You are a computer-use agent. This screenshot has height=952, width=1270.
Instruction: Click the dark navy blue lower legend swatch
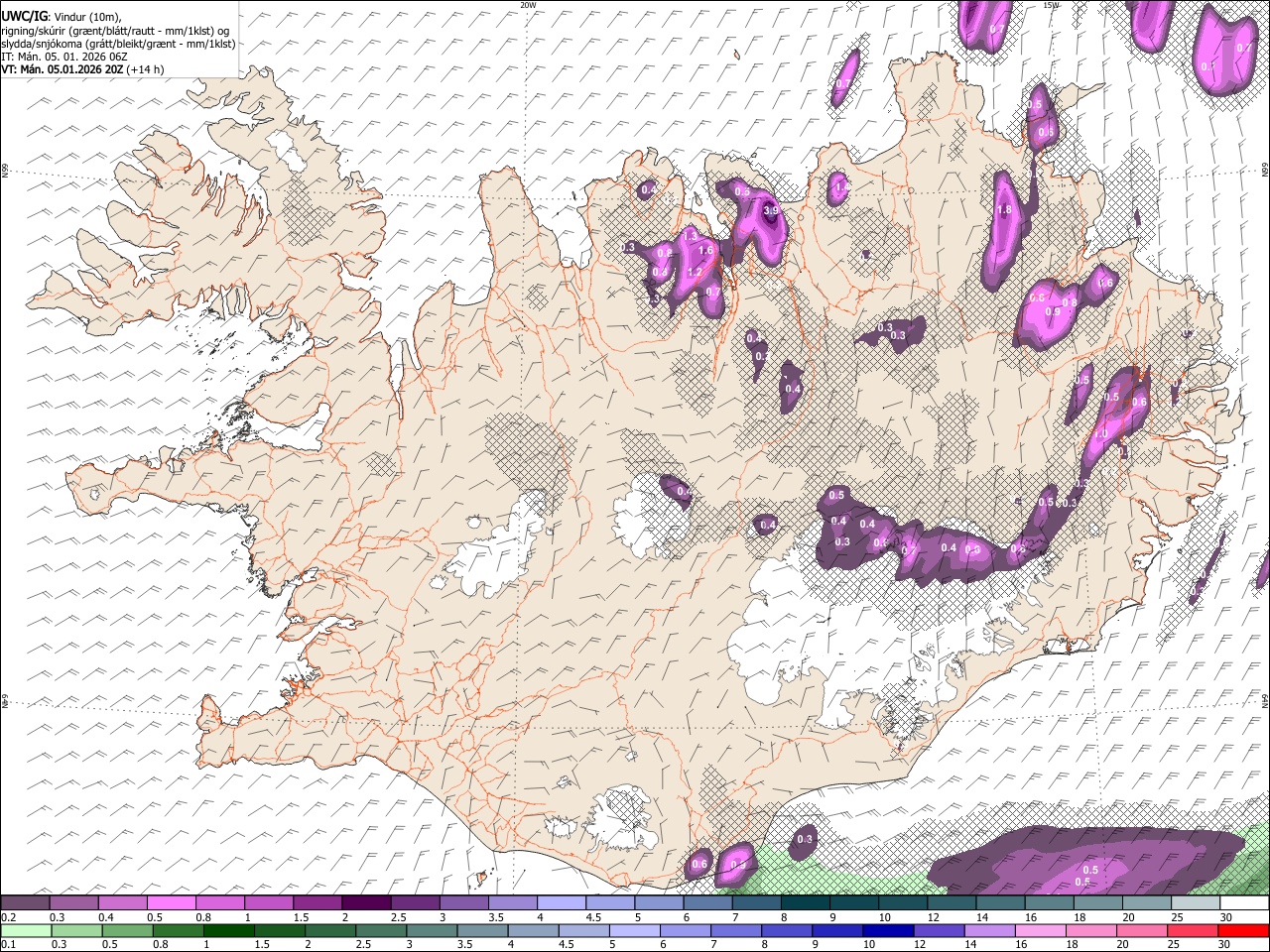pos(886,930)
